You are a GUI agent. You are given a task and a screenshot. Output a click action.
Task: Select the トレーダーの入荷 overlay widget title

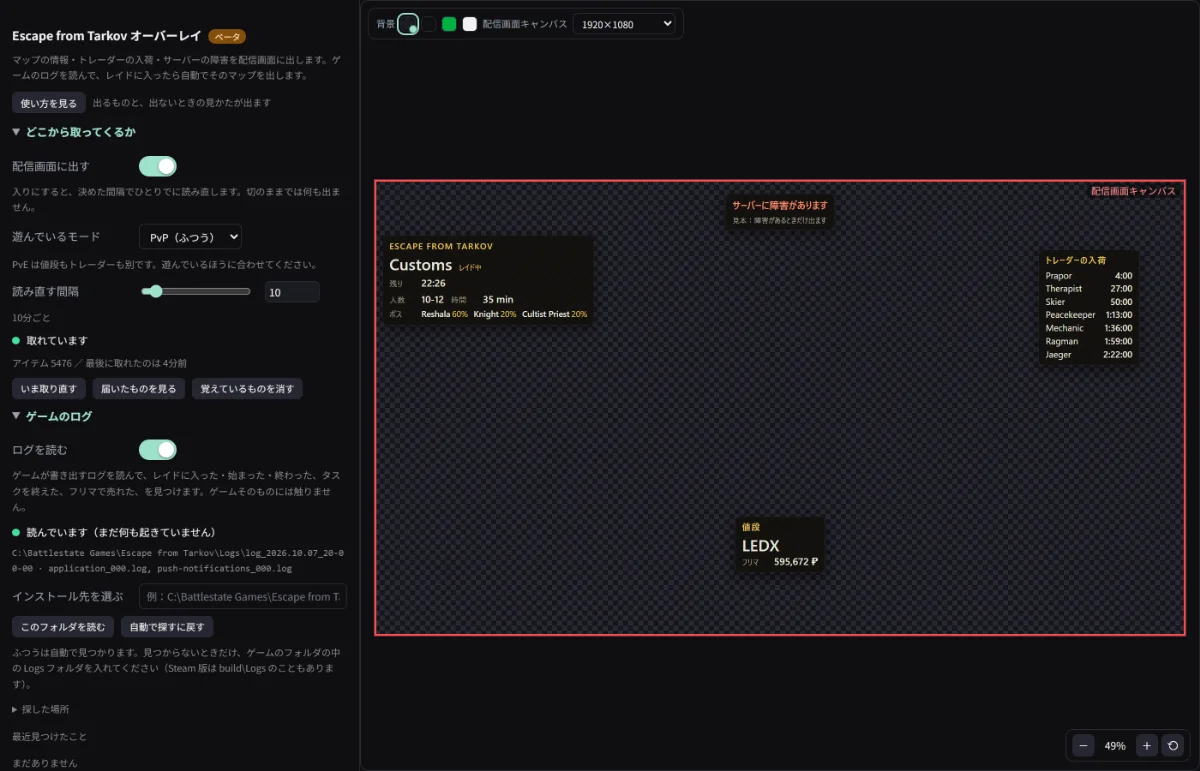point(1075,260)
